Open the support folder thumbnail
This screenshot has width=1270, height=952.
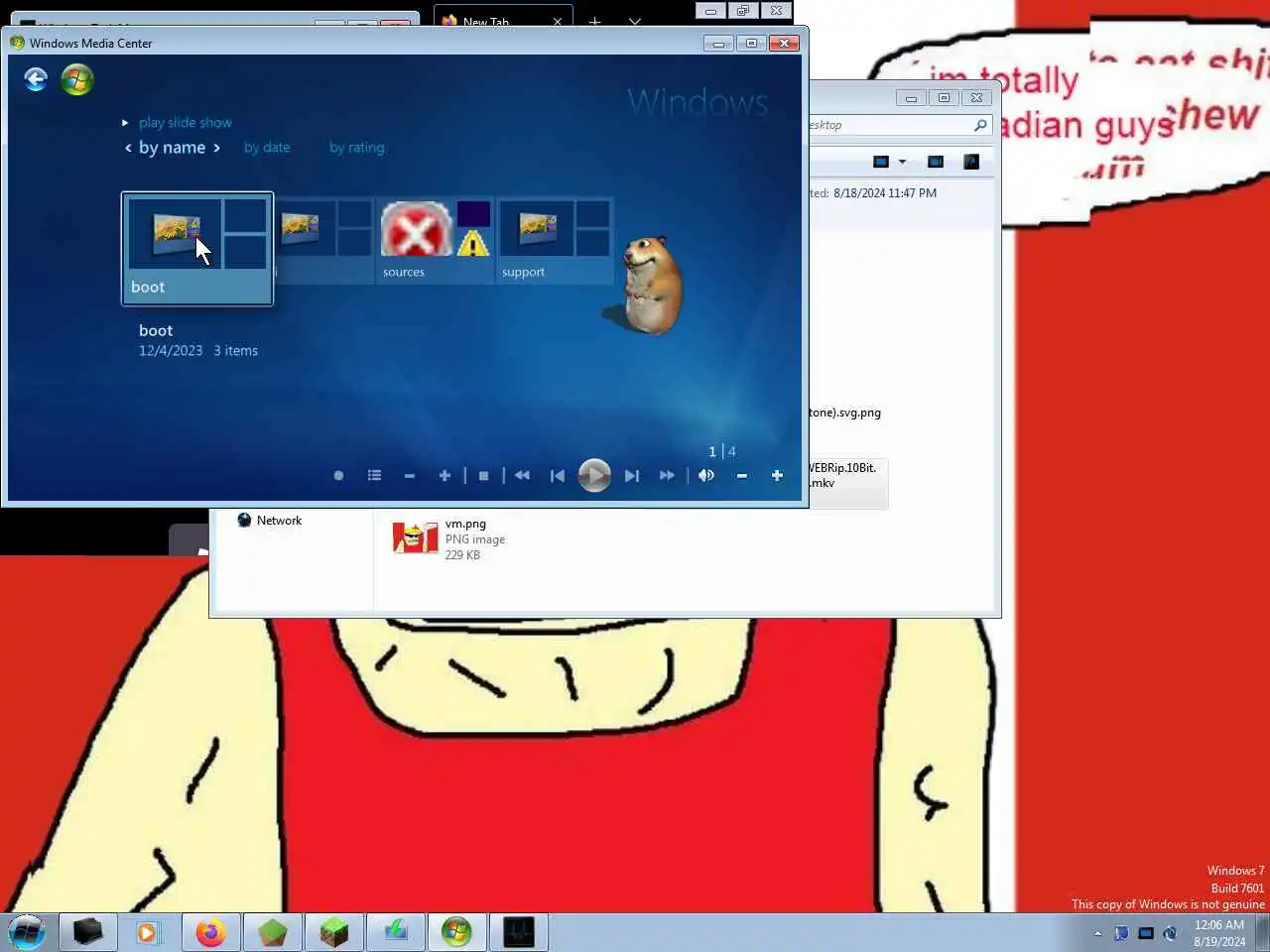click(x=554, y=241)
